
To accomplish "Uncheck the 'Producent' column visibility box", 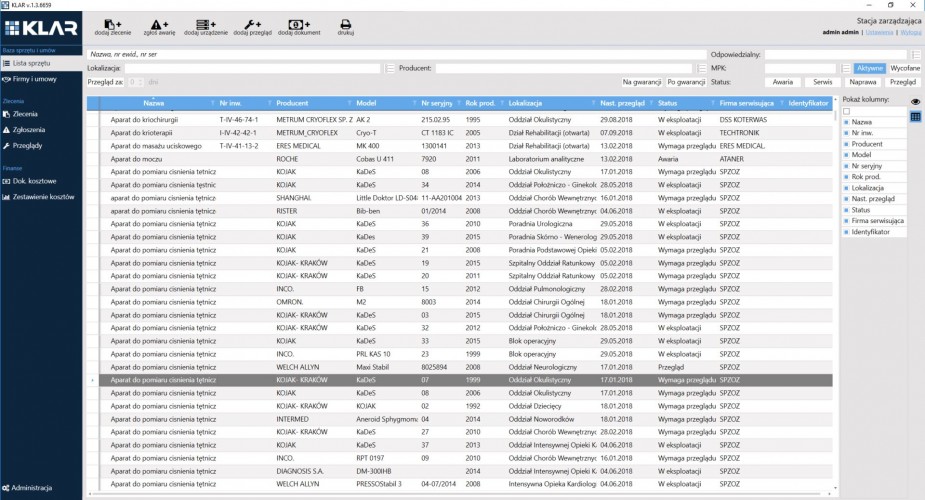I will pos(846,144).
